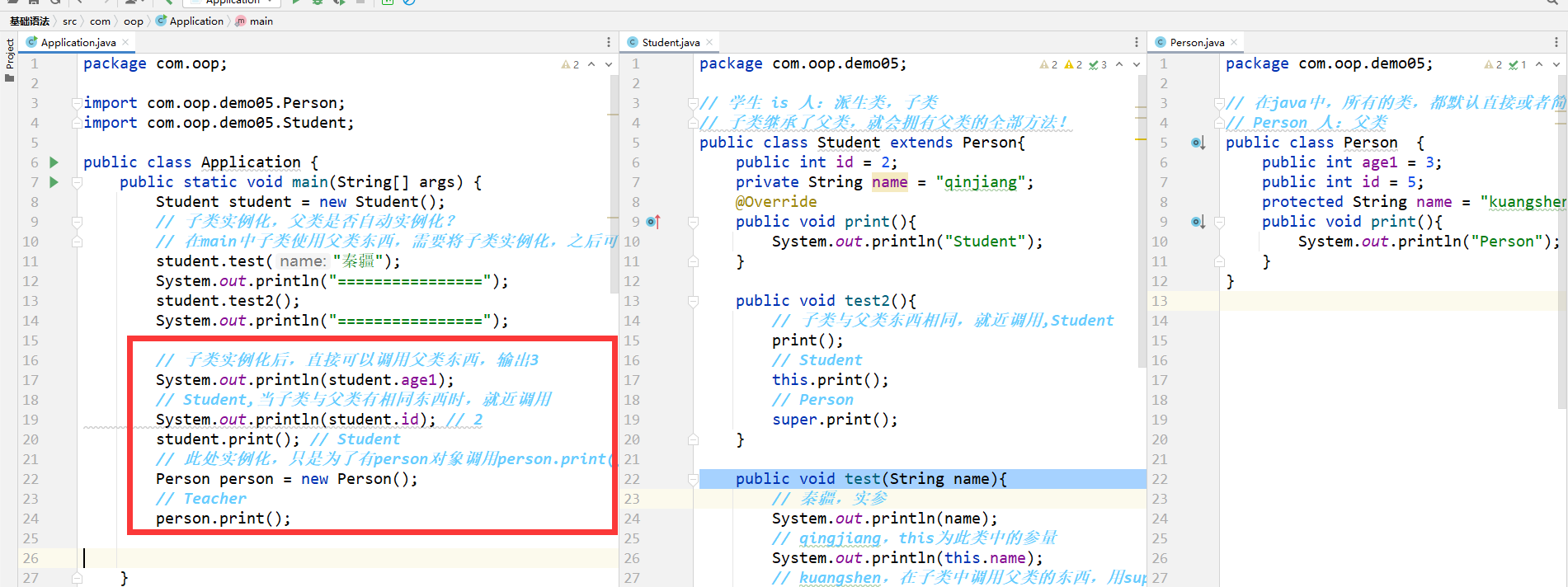Click 'public int age1 = 3;' in Person.java

pyautogui.click(x=1352, y=162)
